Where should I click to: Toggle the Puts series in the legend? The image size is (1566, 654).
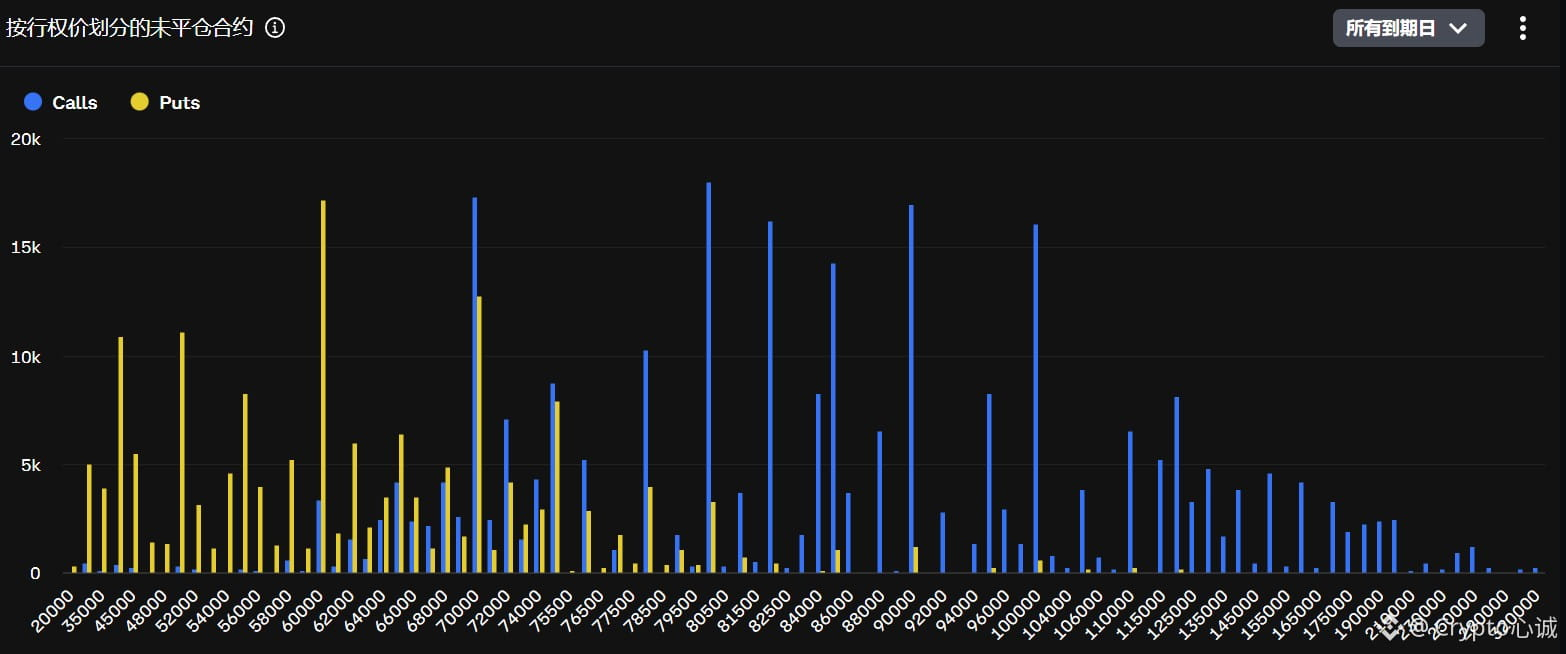(x=166, y=102)
